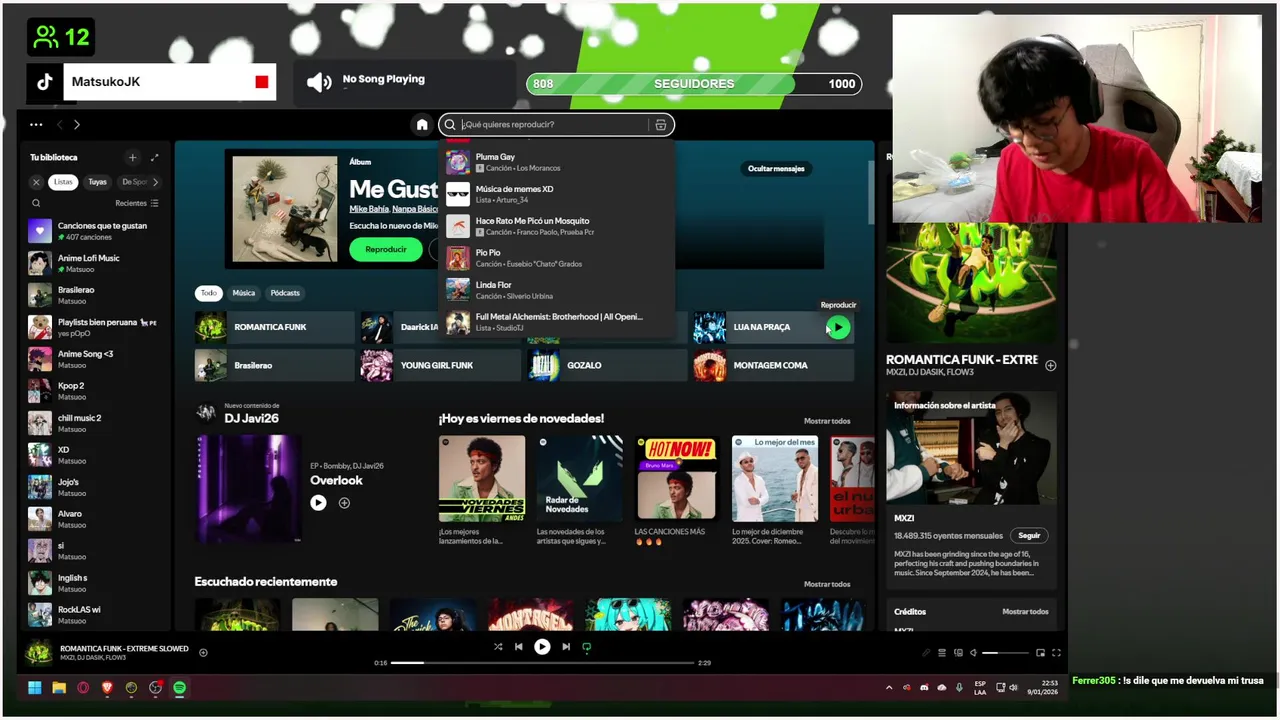Select the Música filter tab
The height and width of the screenshot is (720, 1280).
244,293
